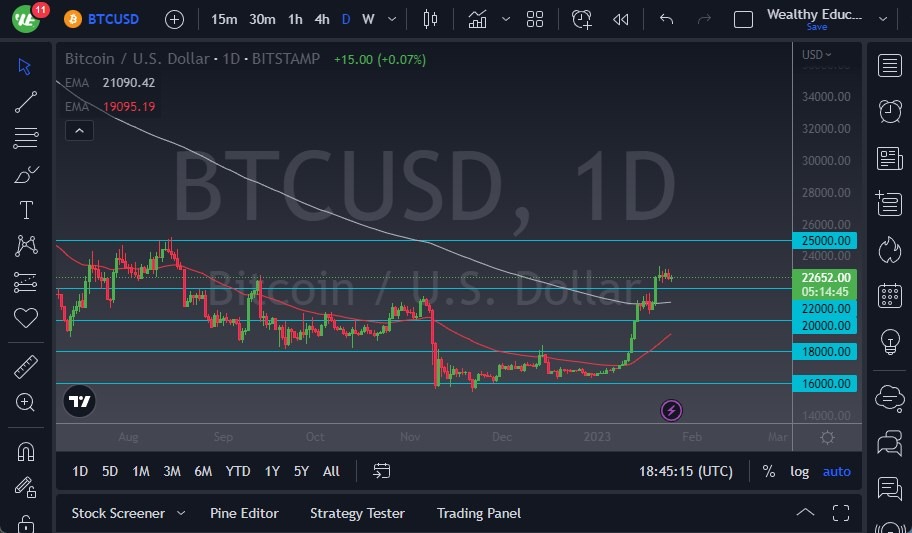Open the chart patterns tool
The image size is (912, 533).
[x=26, y=246]
